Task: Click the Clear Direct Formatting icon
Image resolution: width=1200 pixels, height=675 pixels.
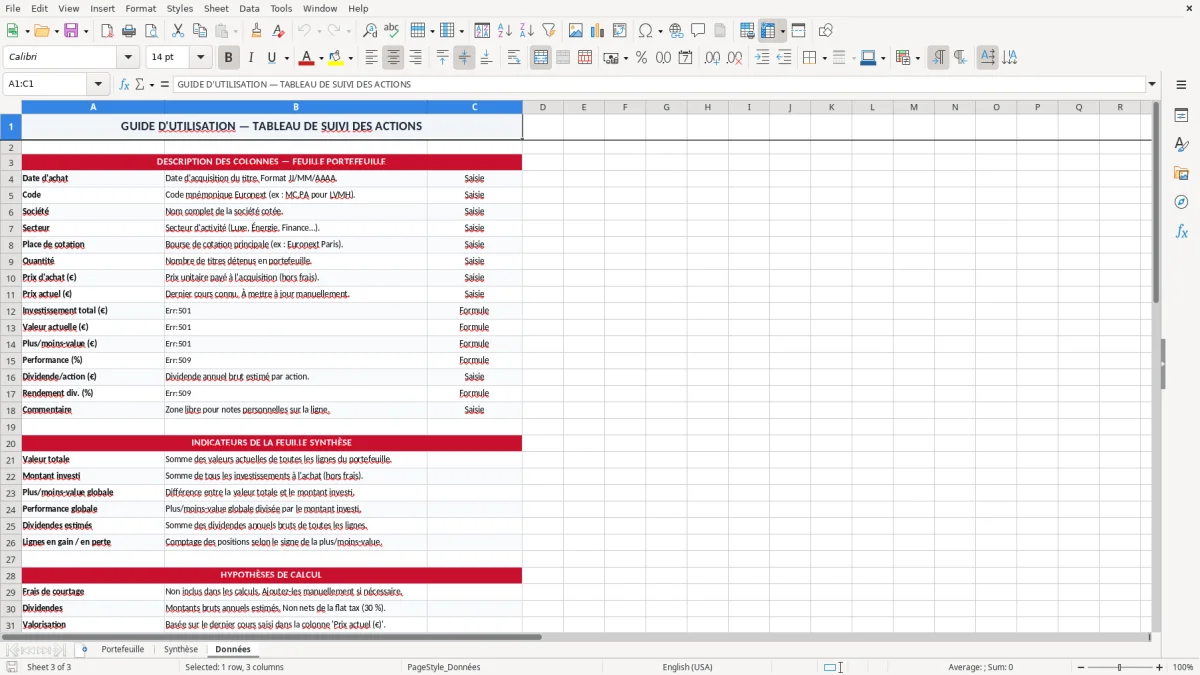Action: [277, 31]
